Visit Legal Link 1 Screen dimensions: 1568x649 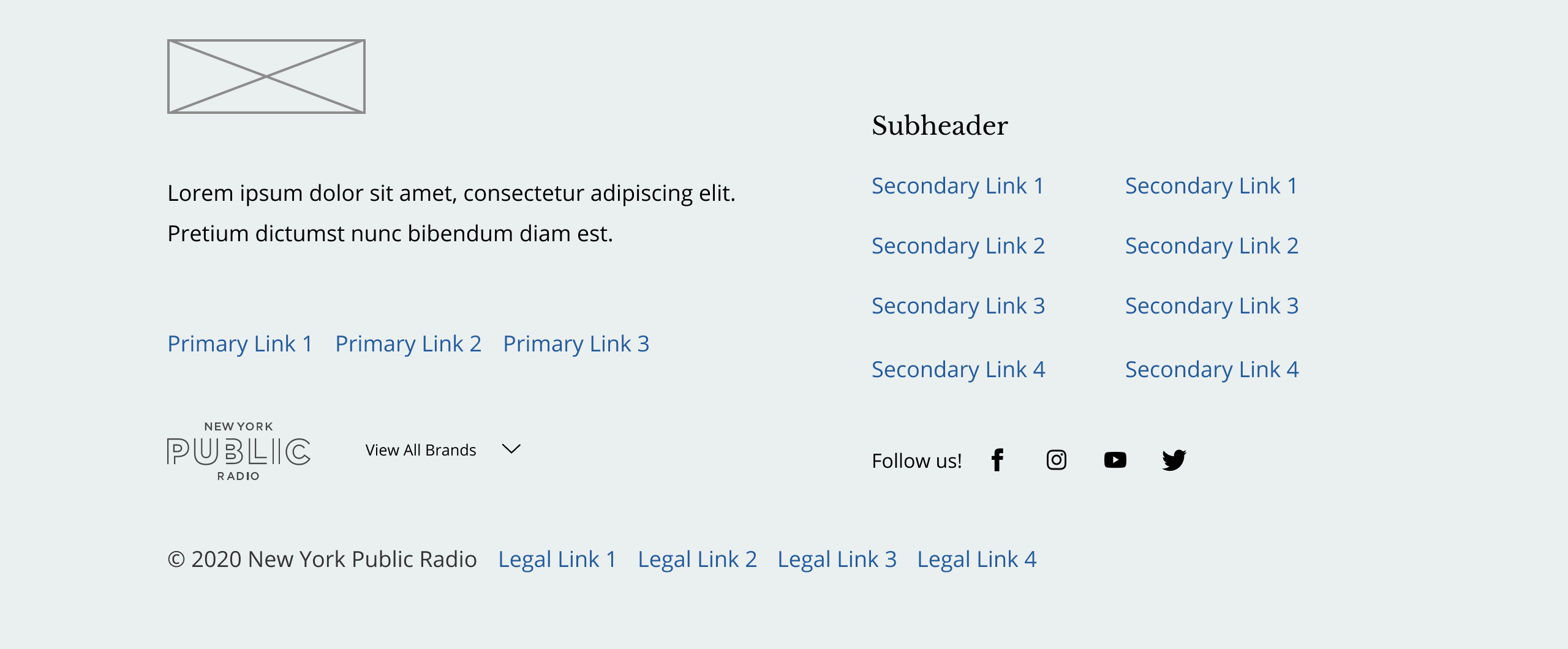(x=557, y=560)
